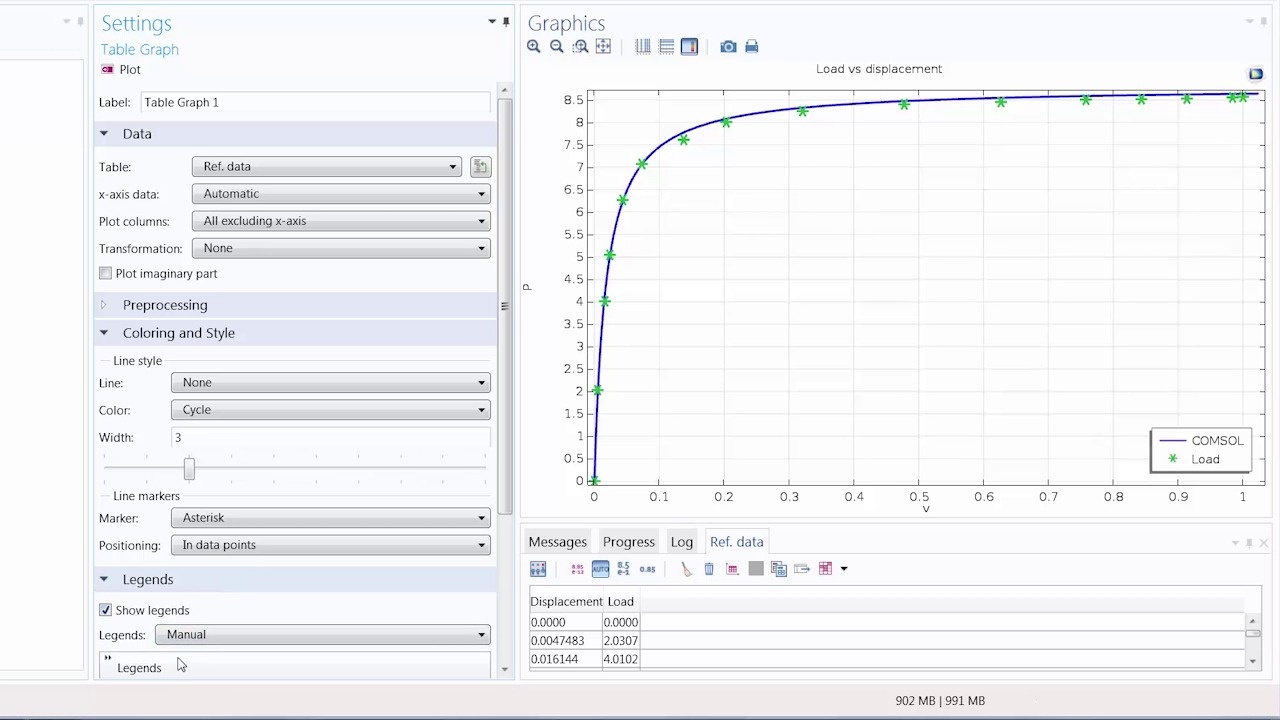Activate the zoom box tool
Viewport: 1280px width, 720px height.
[x=580, y=47]
